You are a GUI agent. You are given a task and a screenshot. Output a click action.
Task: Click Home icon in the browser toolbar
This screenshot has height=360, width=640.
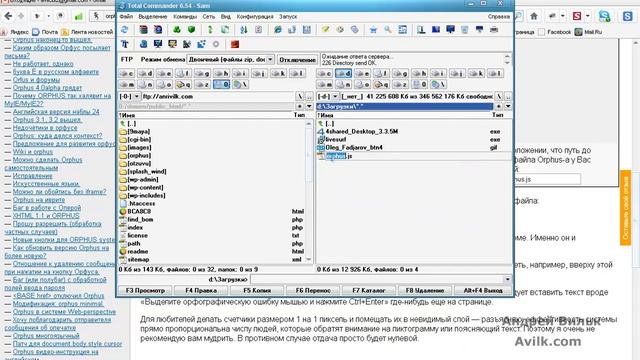tap(534, 16)
